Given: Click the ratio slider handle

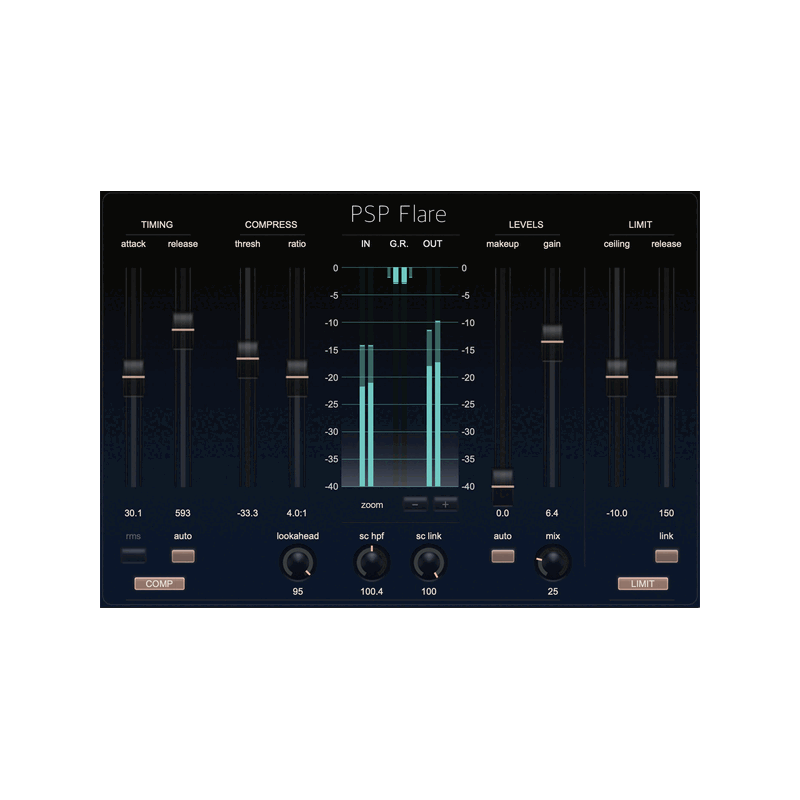Looking at the screenshot, I should point(297,378).
